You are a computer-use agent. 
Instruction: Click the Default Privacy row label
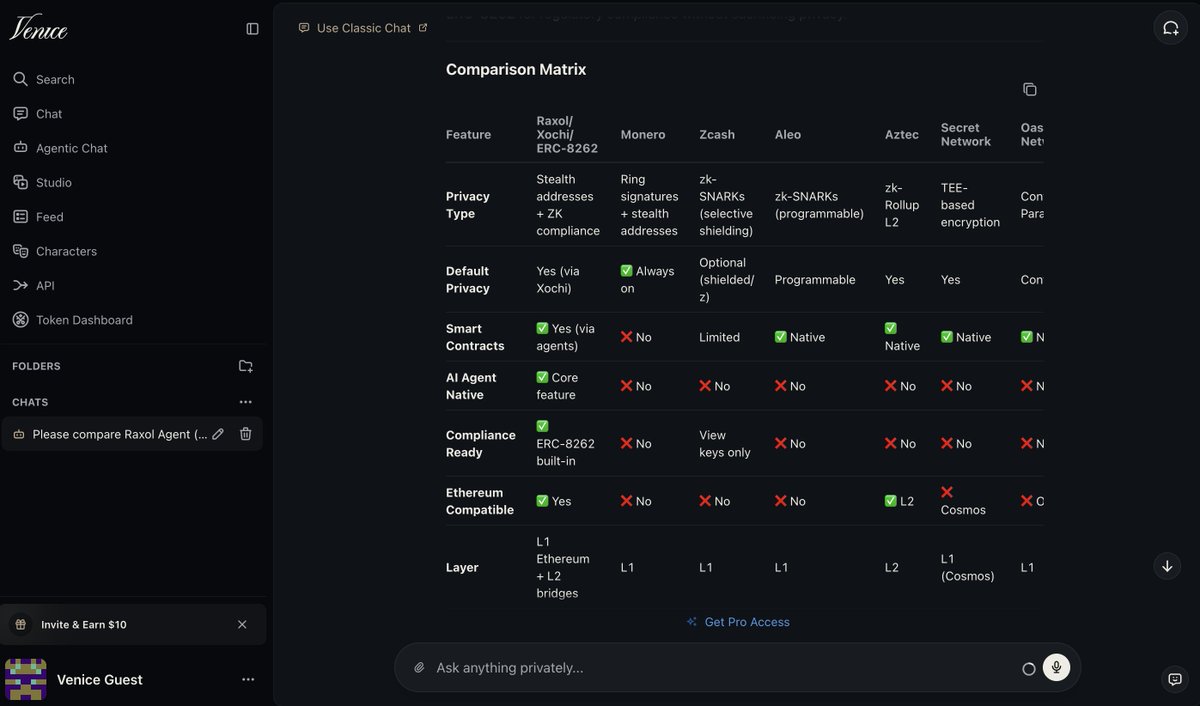point(468,280)
